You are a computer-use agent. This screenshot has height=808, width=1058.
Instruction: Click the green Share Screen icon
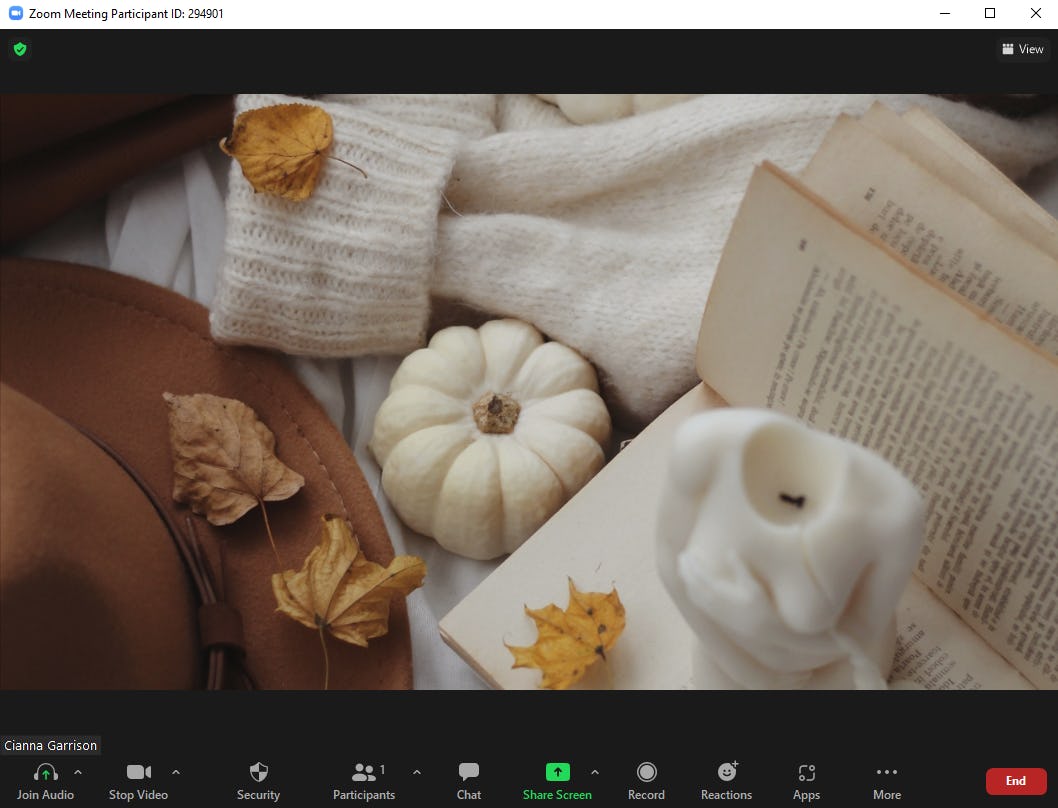point(557,771)
